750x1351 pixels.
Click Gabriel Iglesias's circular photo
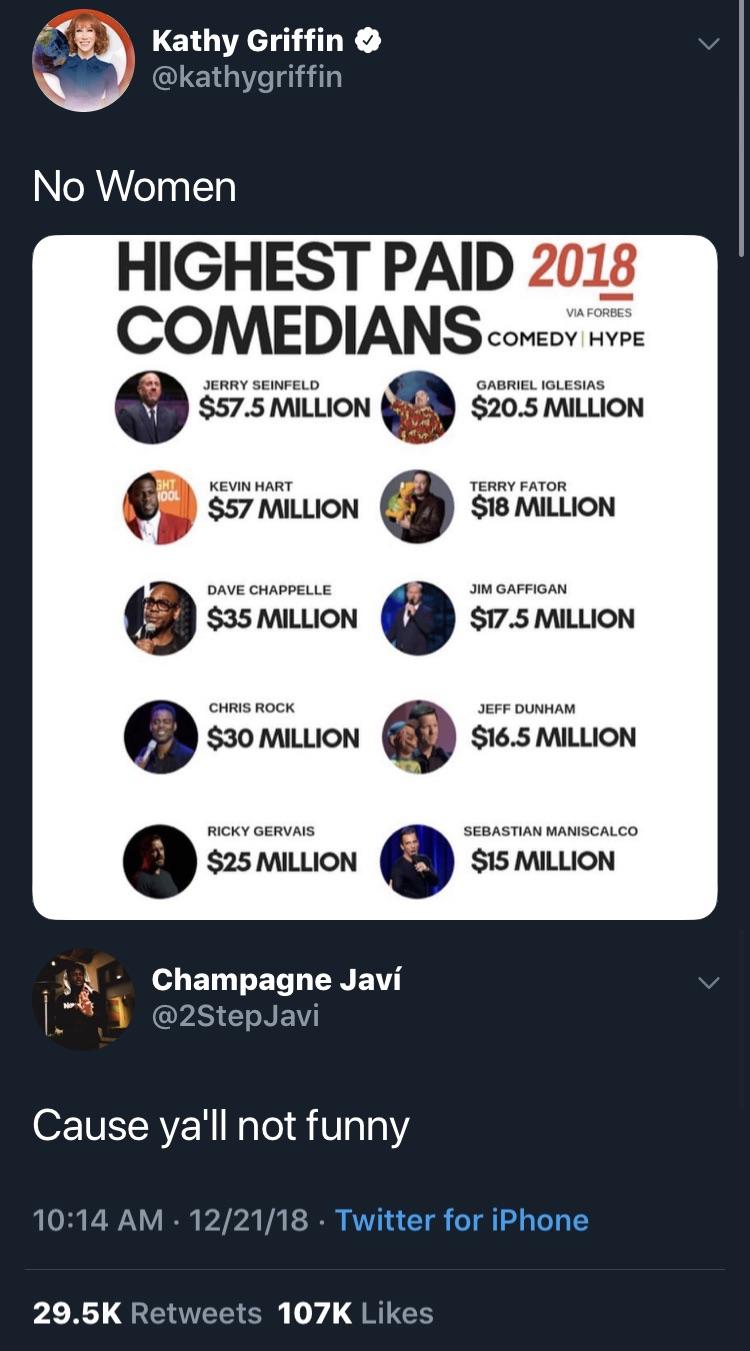coord(419,407)
